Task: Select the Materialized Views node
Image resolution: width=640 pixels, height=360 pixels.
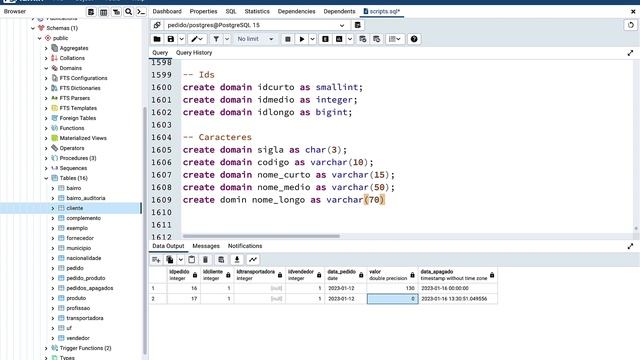Action: point(83,138)
